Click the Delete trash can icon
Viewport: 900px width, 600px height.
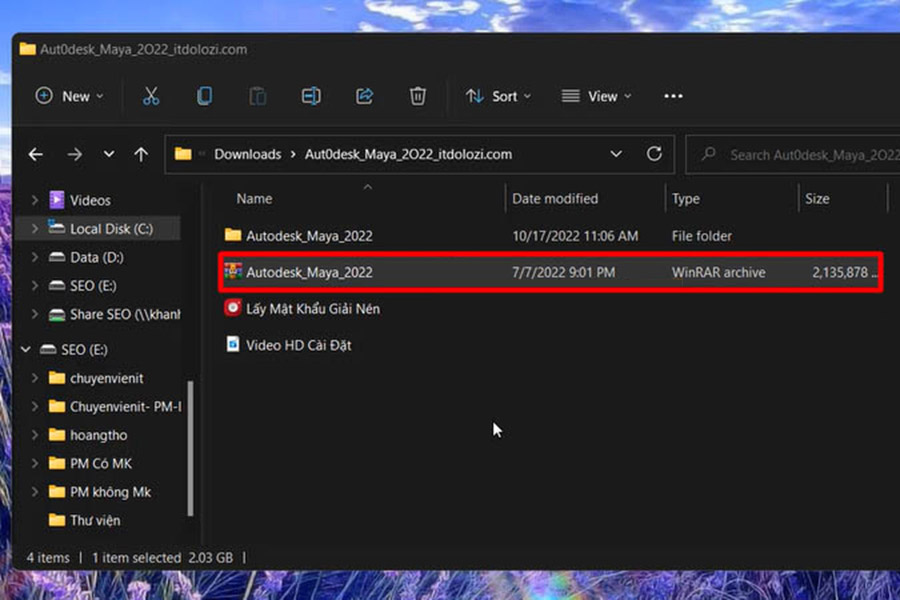[418, 96]
